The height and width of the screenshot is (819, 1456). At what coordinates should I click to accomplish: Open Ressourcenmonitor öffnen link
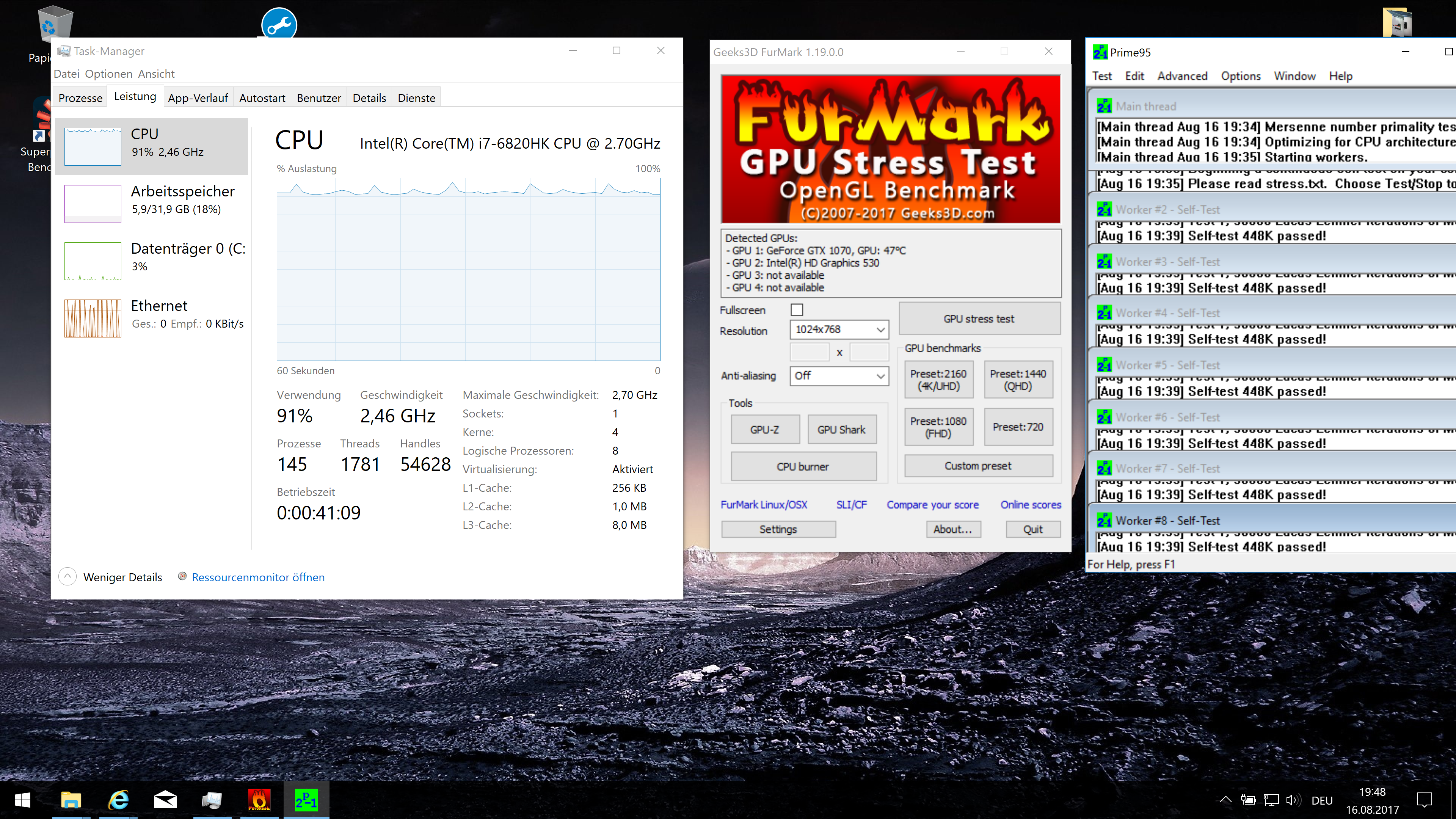[x=258, y=577]
